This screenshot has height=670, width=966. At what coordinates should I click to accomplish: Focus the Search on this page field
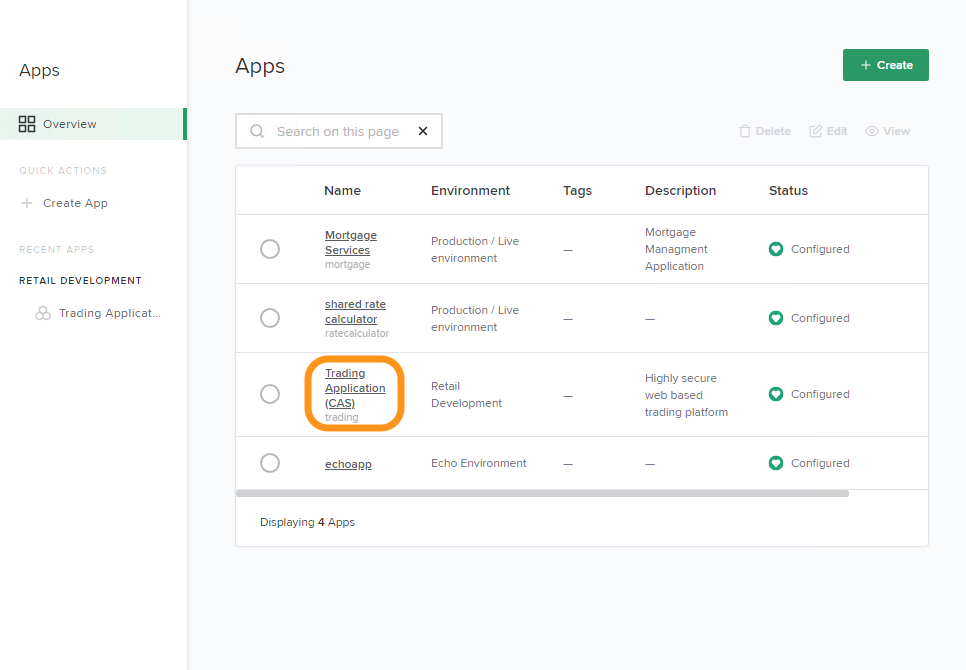pos(338,131)
